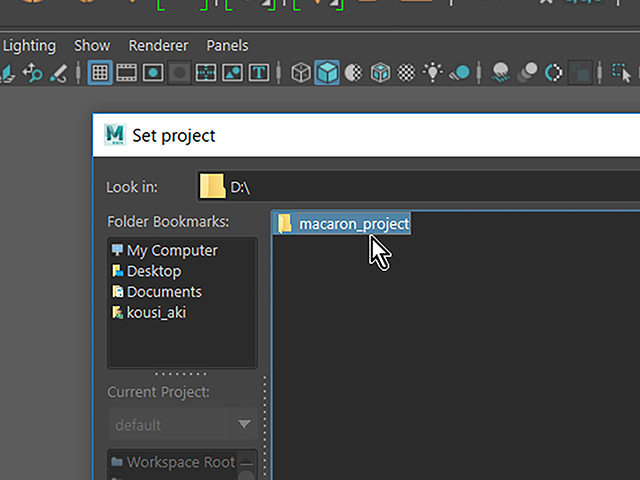Click scroll-up arrow beside Workspace Root
This screenshot has width=640, height=480.
coord(247,462)
